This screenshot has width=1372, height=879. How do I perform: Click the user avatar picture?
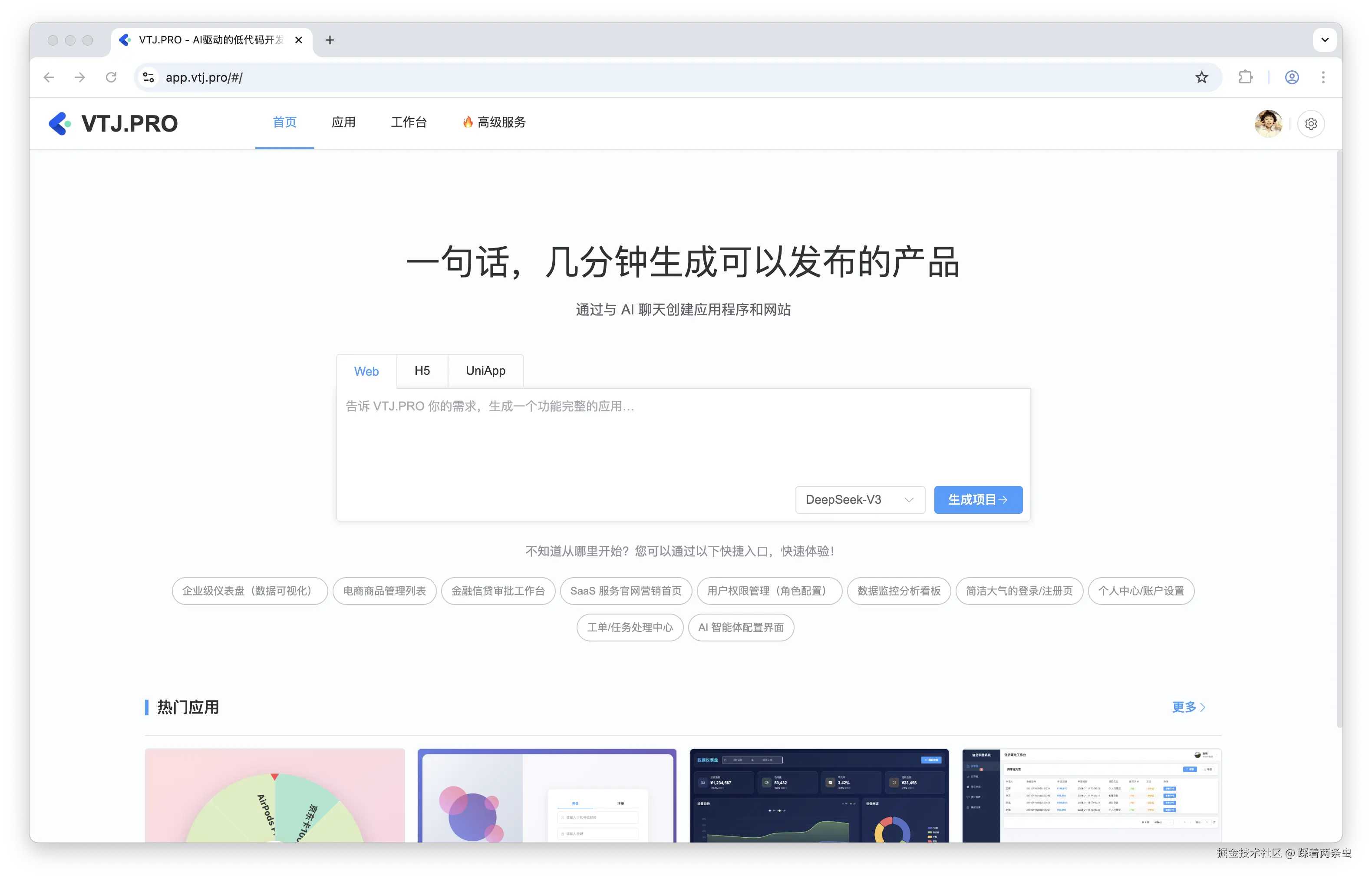point(1268,124)
